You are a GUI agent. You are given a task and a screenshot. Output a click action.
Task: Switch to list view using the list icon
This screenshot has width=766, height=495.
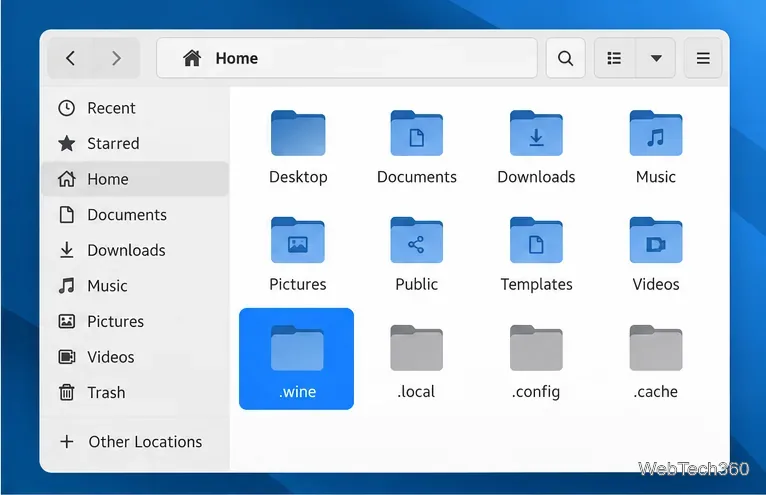click(614, 58)
